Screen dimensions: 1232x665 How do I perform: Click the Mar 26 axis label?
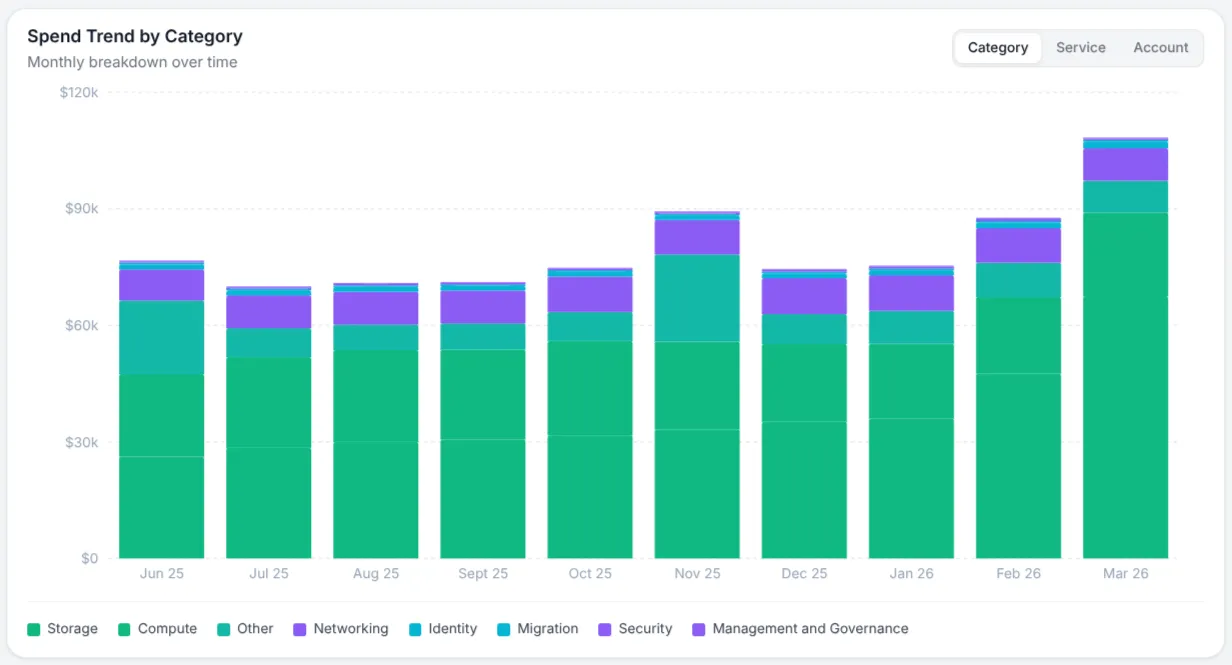[x=1125, y=574]
